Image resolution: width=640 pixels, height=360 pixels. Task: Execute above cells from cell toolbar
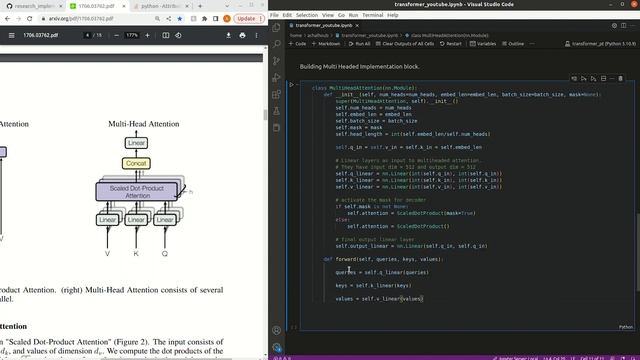tap(584, 78)
